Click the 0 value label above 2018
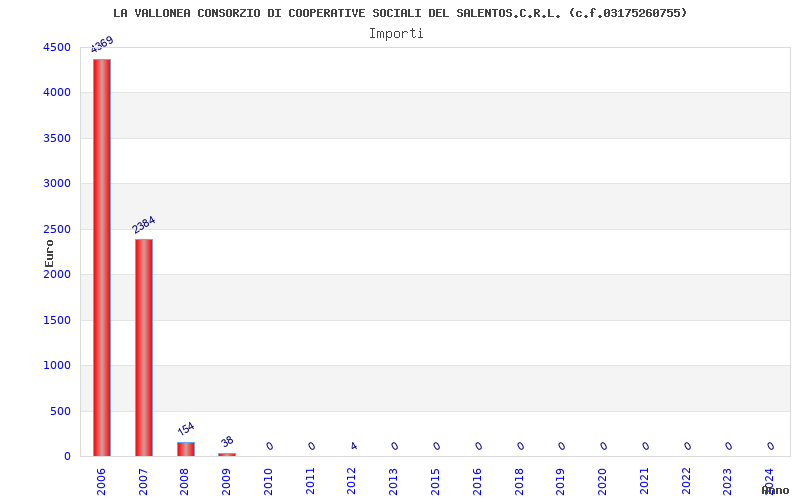The width and height of the screenshot is (800, 500). [520, 446]
